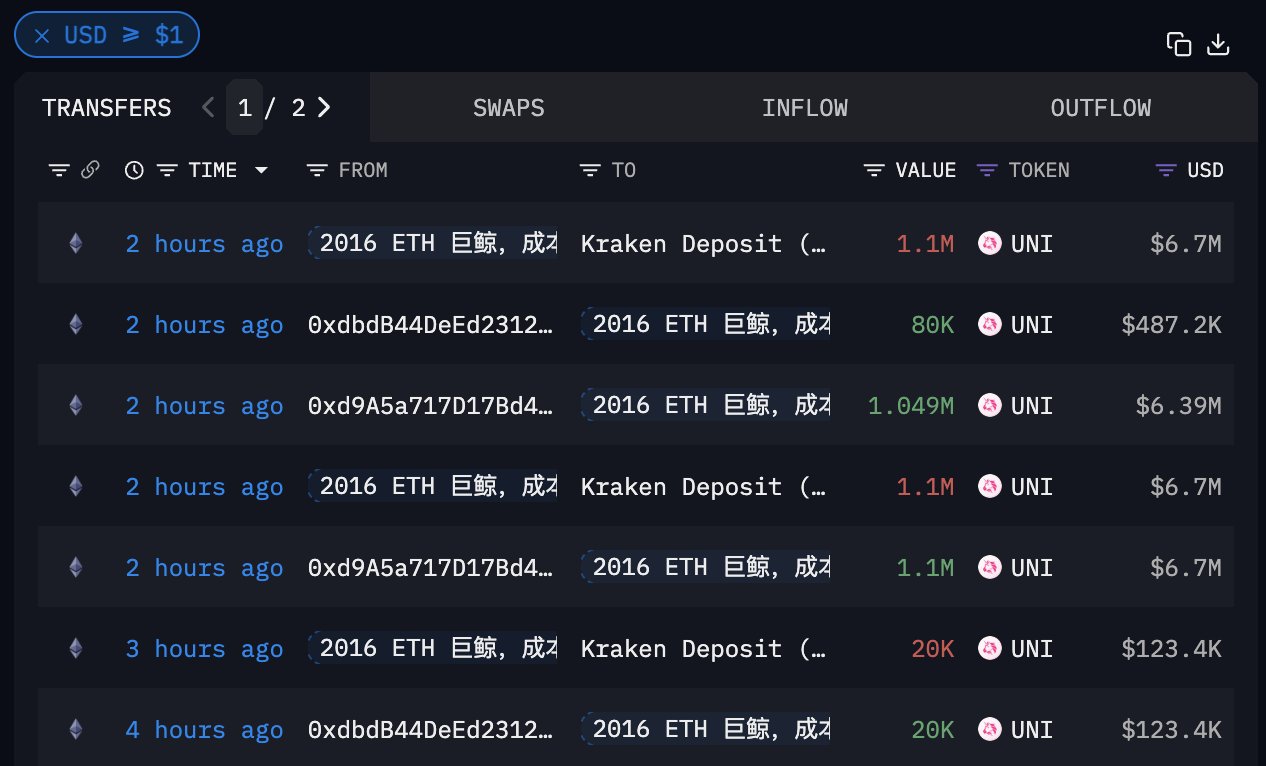Download the transfers table
This screenshot has height=766, width=1266.
tap(1218, 44)
